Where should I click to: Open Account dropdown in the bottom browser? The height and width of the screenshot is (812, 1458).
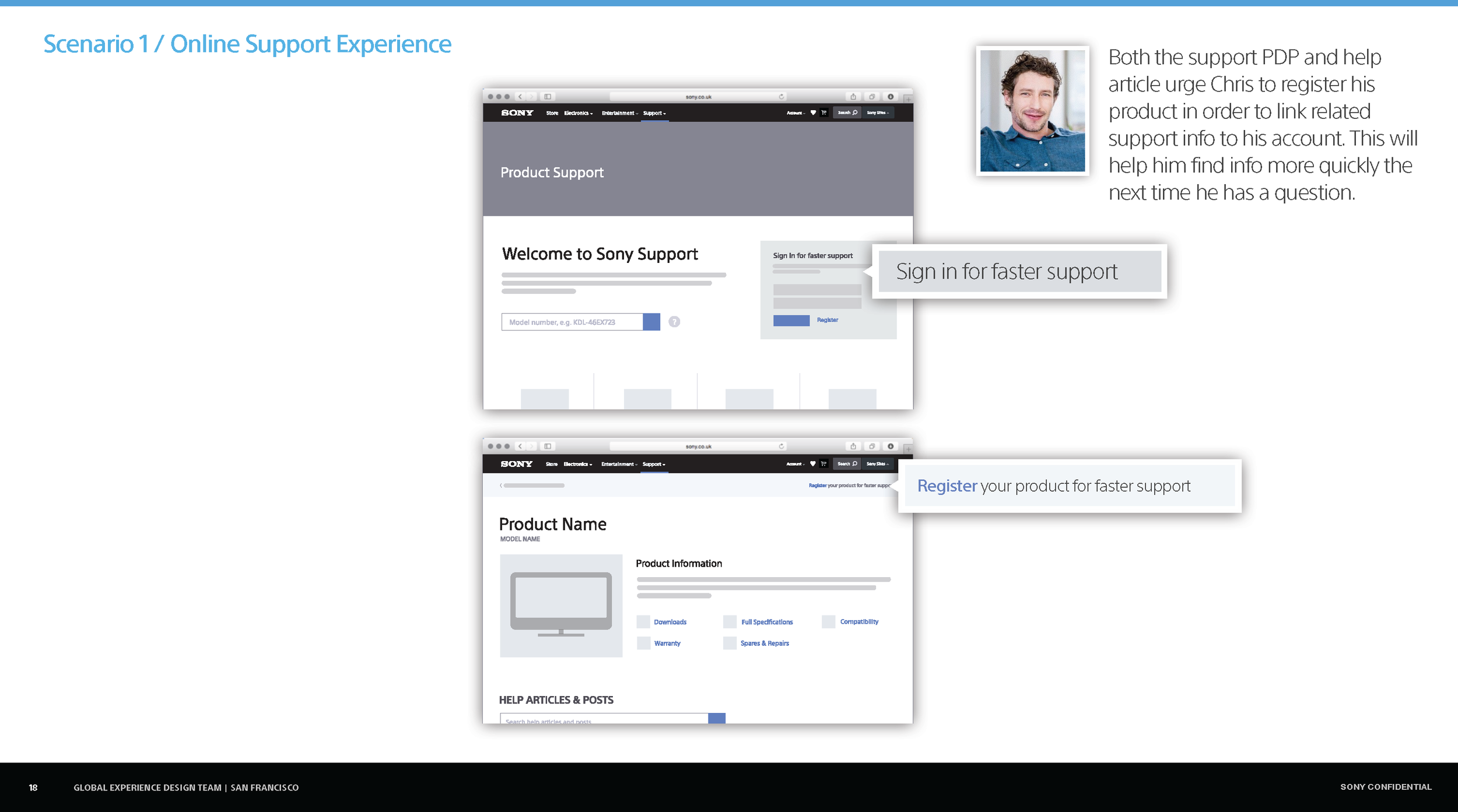tap(795, 464)
